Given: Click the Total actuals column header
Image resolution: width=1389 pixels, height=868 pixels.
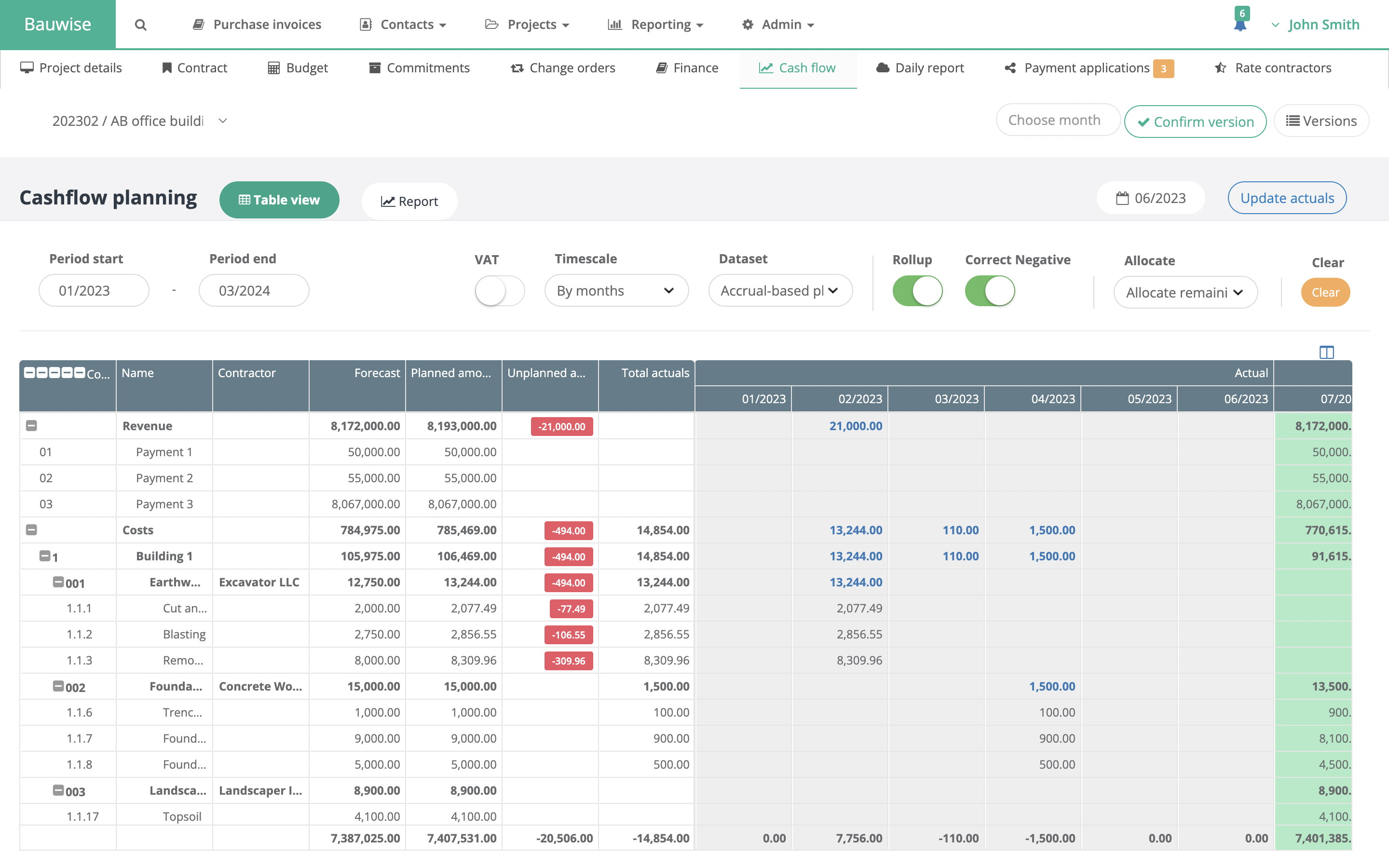Looking at the screenshot, I should coord(646,386).
